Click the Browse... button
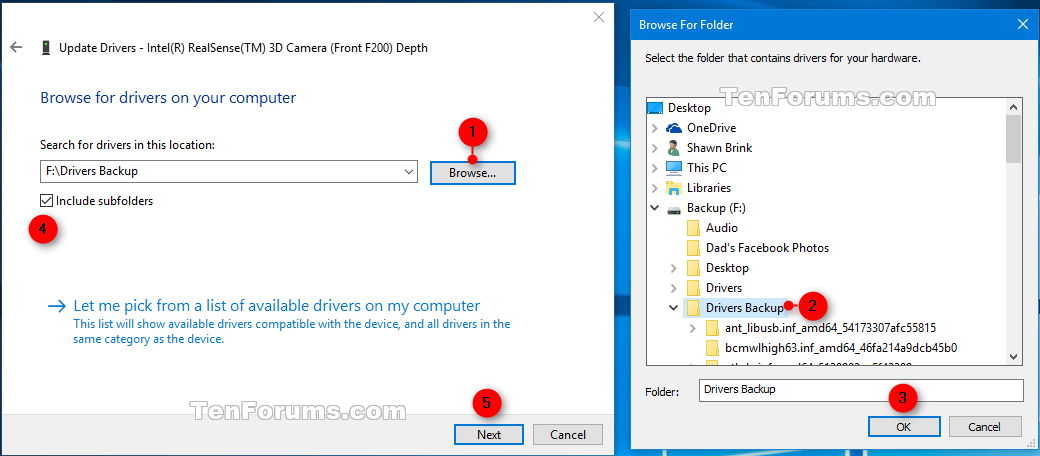The width and height of the screenshot is (1040, 456). point(472,173)
